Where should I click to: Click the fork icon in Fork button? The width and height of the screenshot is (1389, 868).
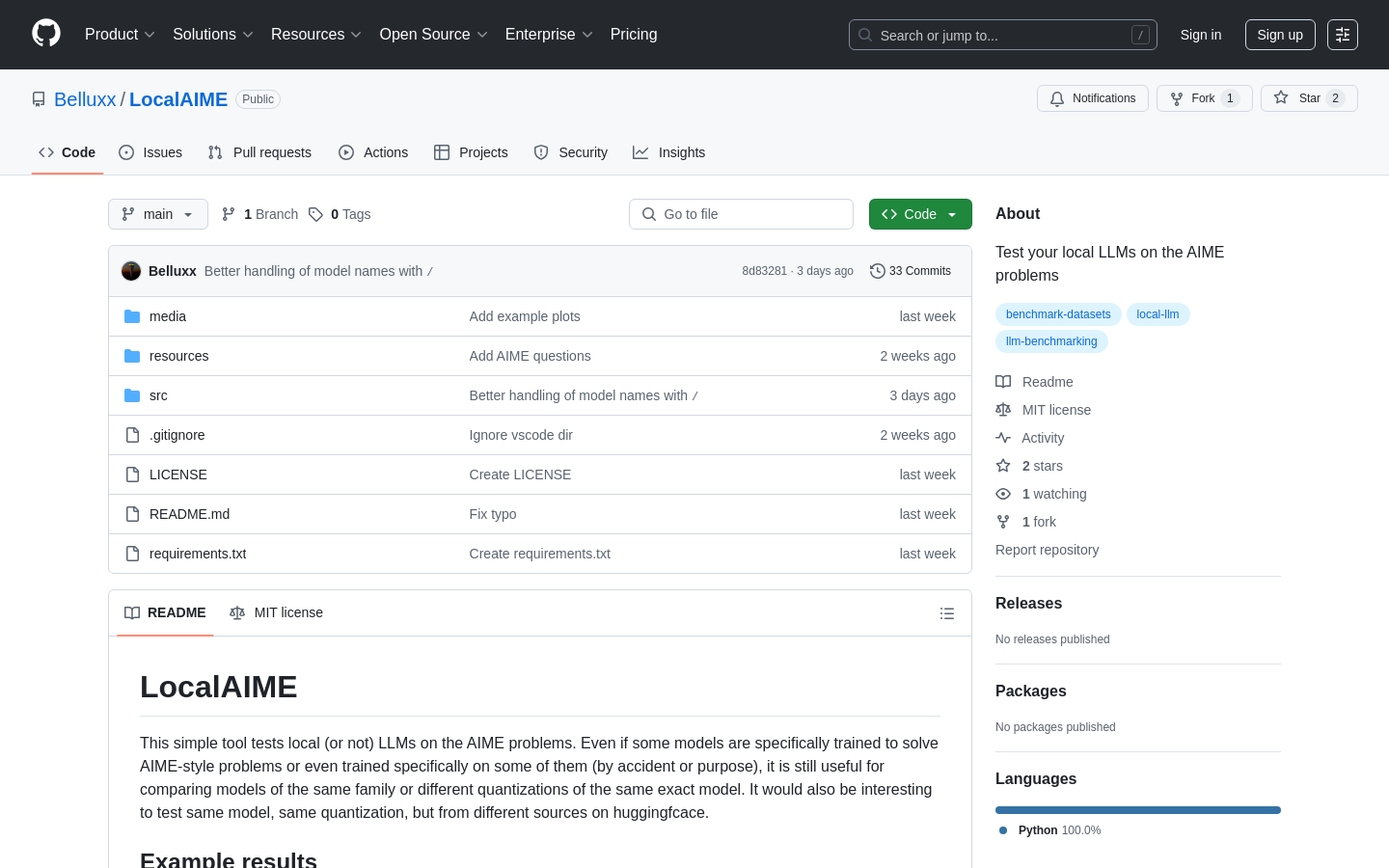[1177, 98]
